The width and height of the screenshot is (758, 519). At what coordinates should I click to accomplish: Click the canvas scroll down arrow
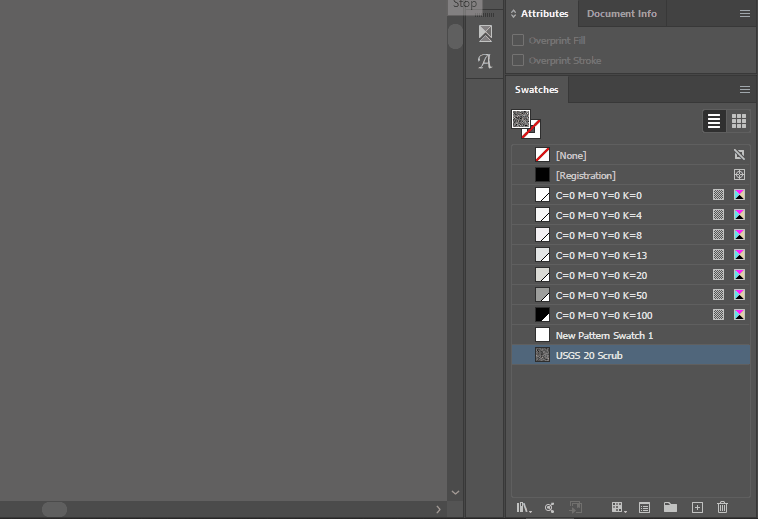455,492
